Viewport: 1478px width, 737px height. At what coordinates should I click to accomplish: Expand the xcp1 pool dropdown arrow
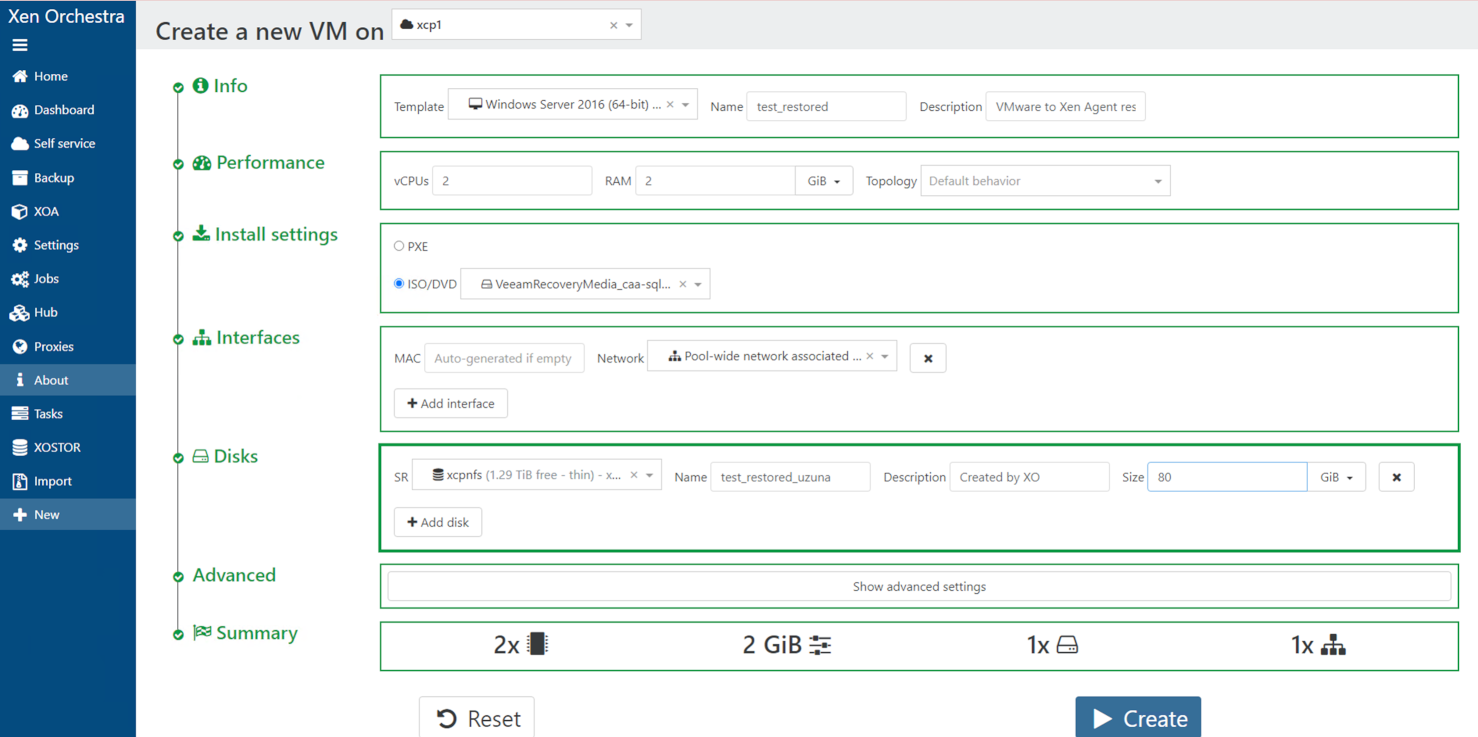630,26
